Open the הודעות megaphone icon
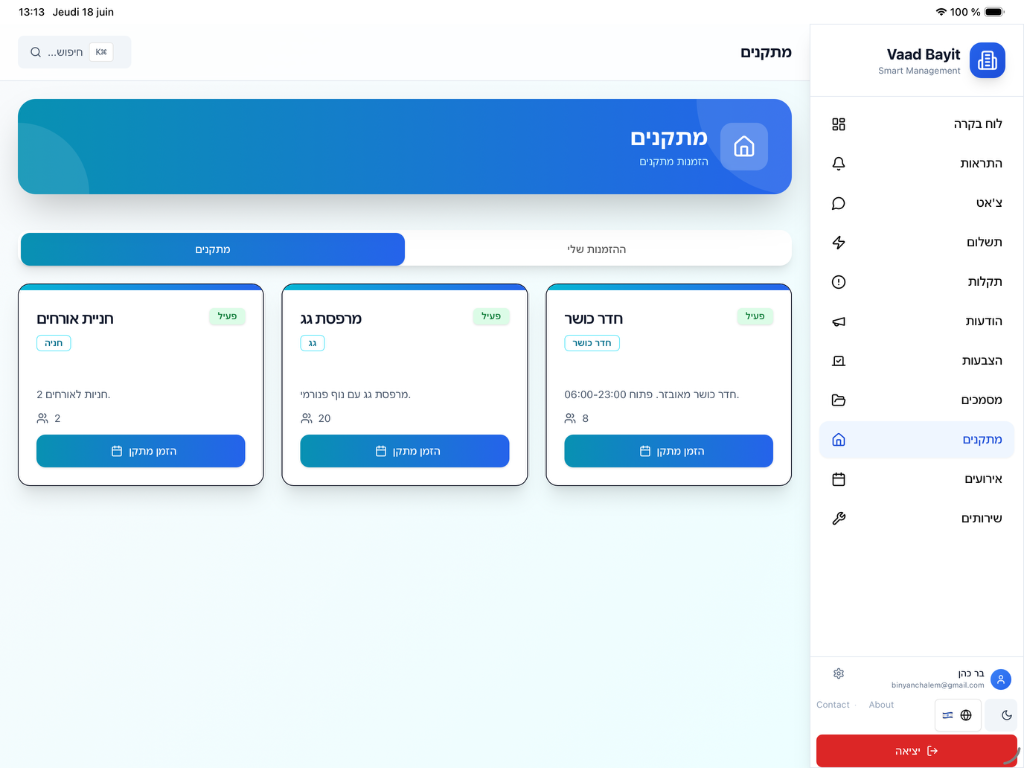This screenshot has width=1024, height=768. [839, 321]
